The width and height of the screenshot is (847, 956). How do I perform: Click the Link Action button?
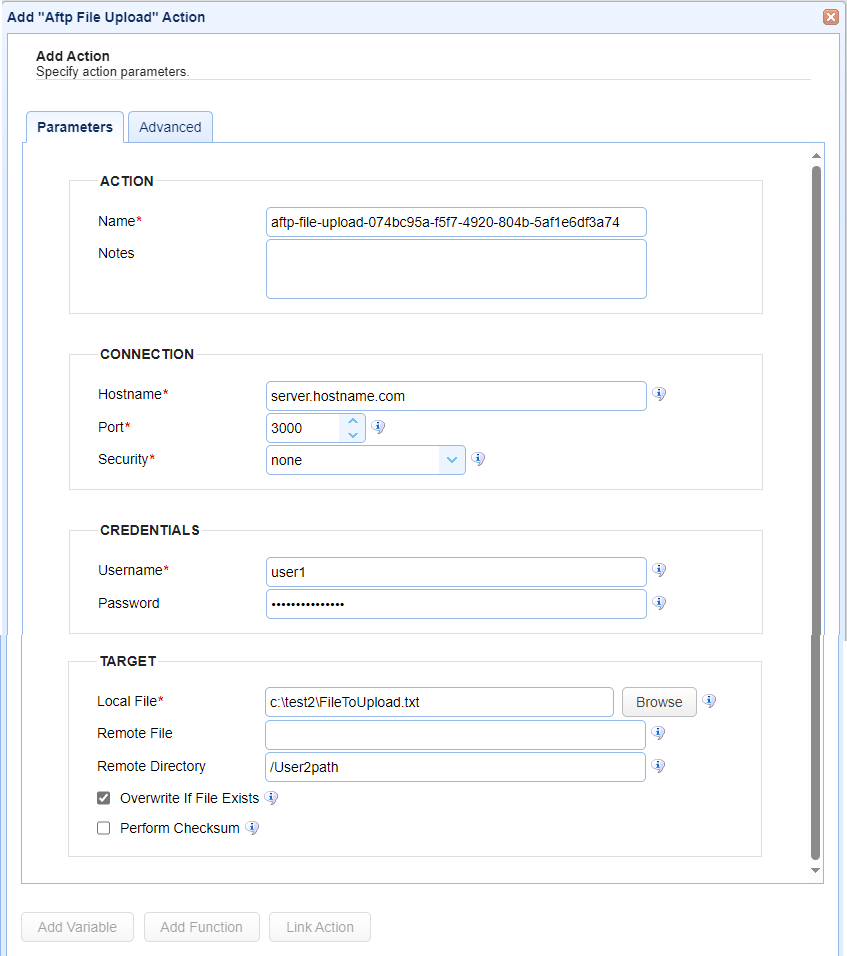(x=319, y=927)
